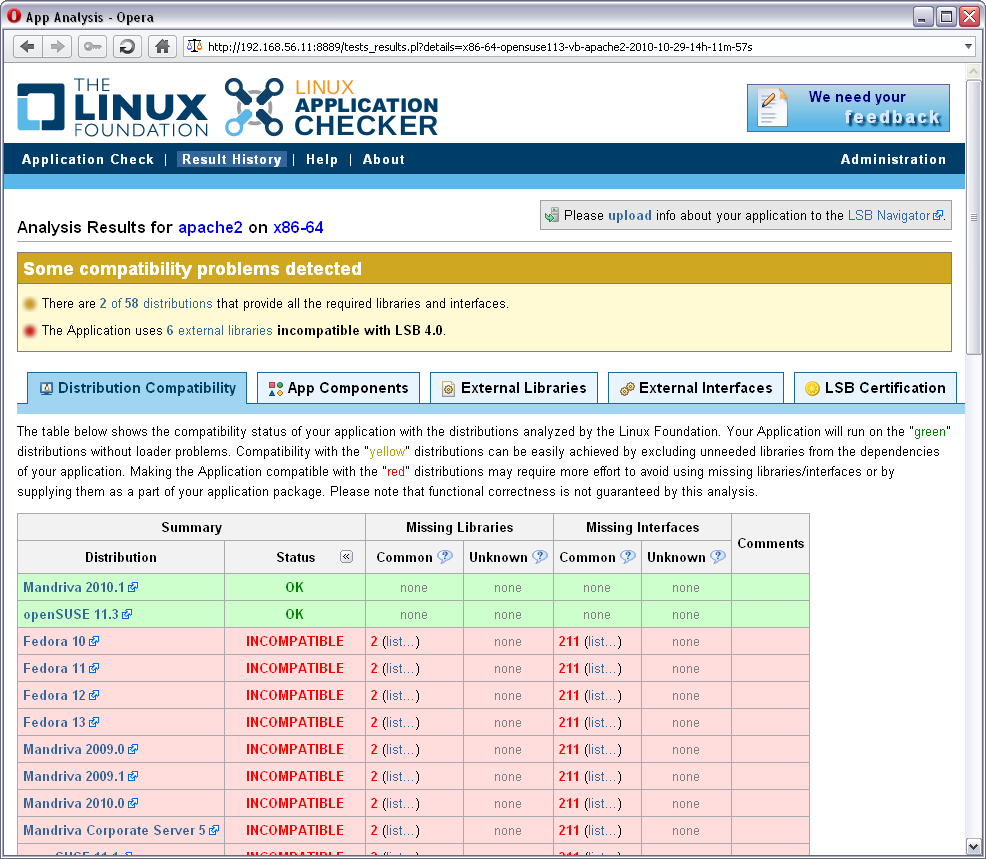This screenshot has width=986, height=859.
Task: Open the 'We need your feedback' banner
Action: 848,108
